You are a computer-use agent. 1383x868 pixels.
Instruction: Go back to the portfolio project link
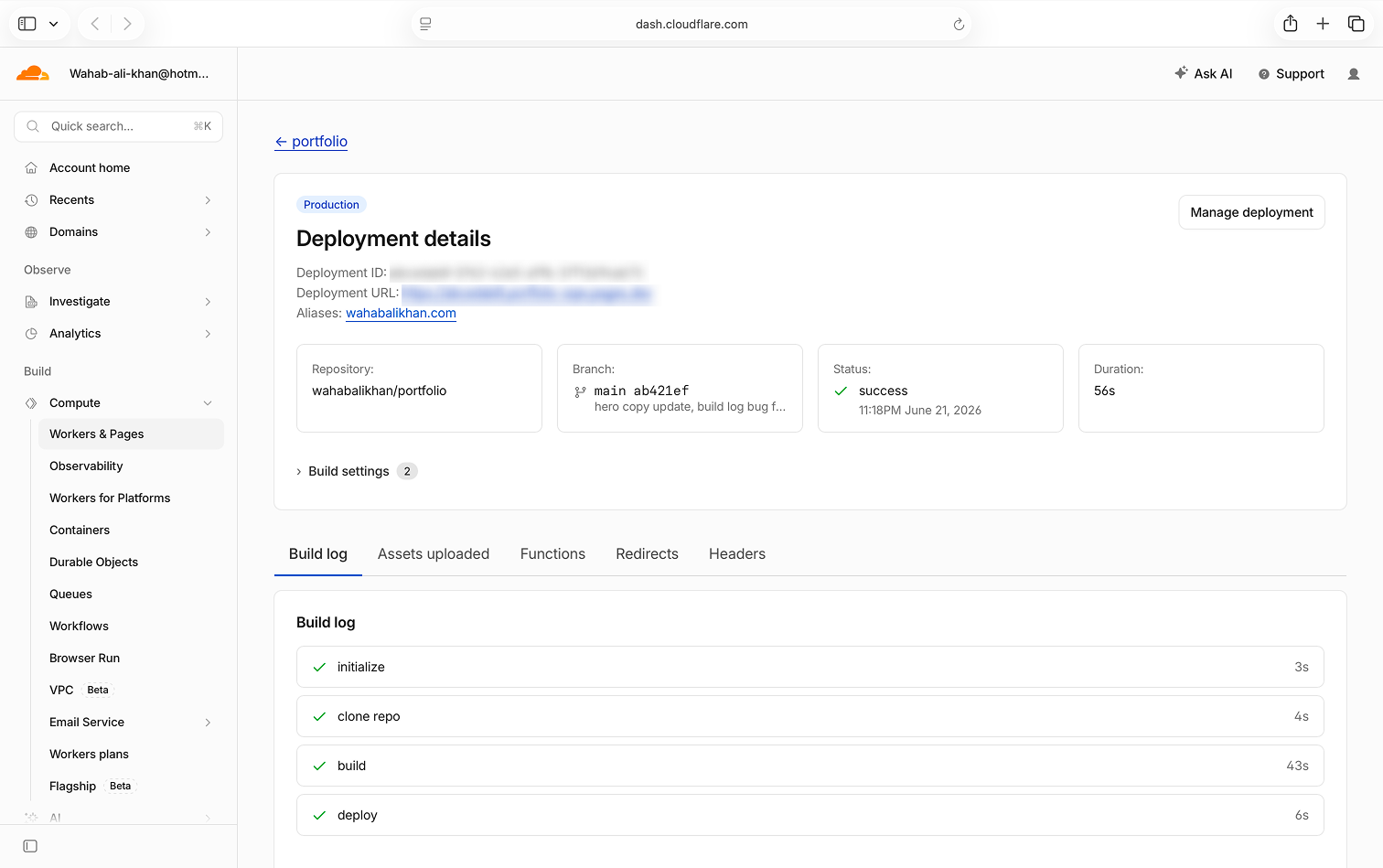311,142
